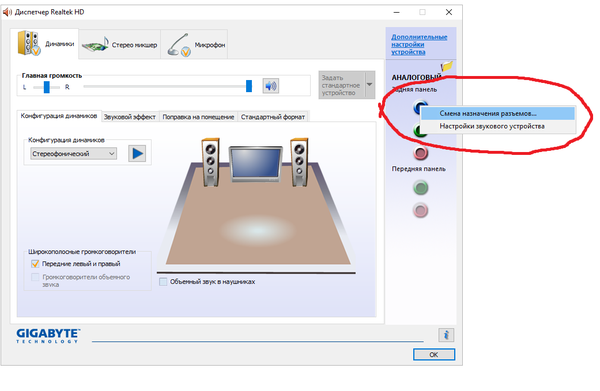Screen dimensions: 600x391
Task: Click the information icon button
Action: pos(446,335)
